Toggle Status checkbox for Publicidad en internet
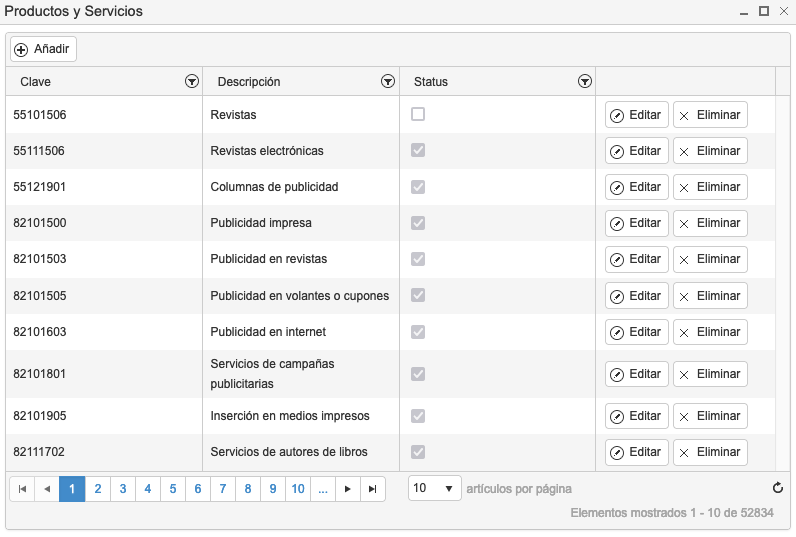This screenshot has height=537, width=796. (x=418, y=332)
